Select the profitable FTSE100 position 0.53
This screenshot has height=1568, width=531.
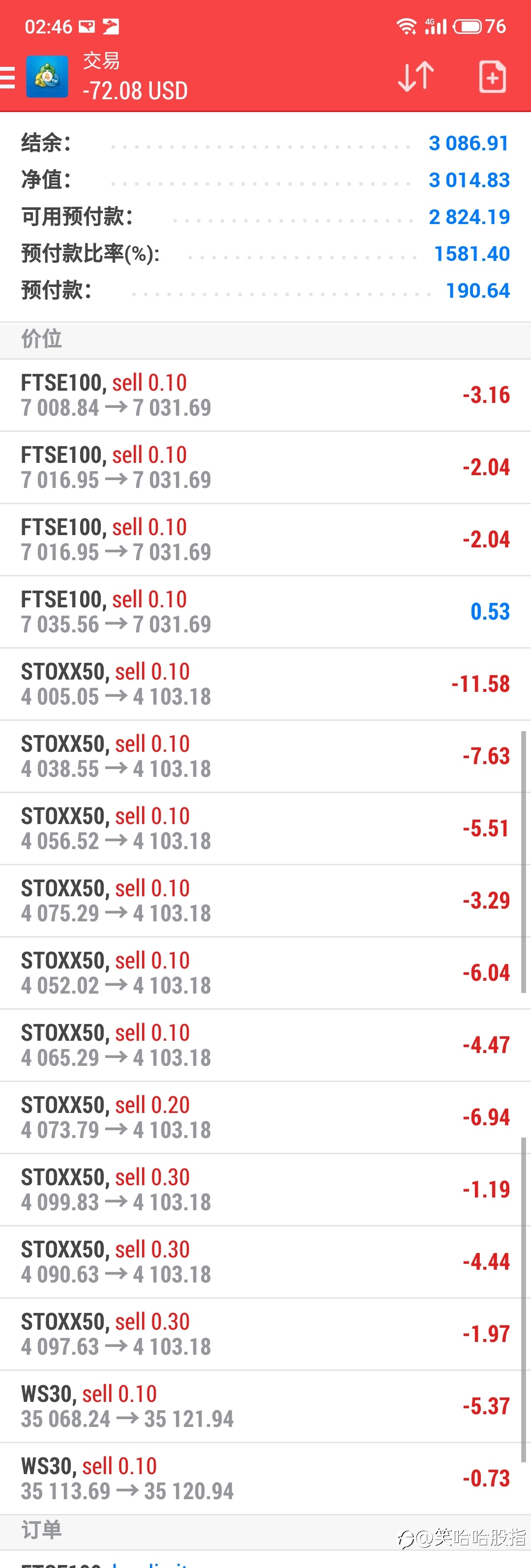(265, 612)
